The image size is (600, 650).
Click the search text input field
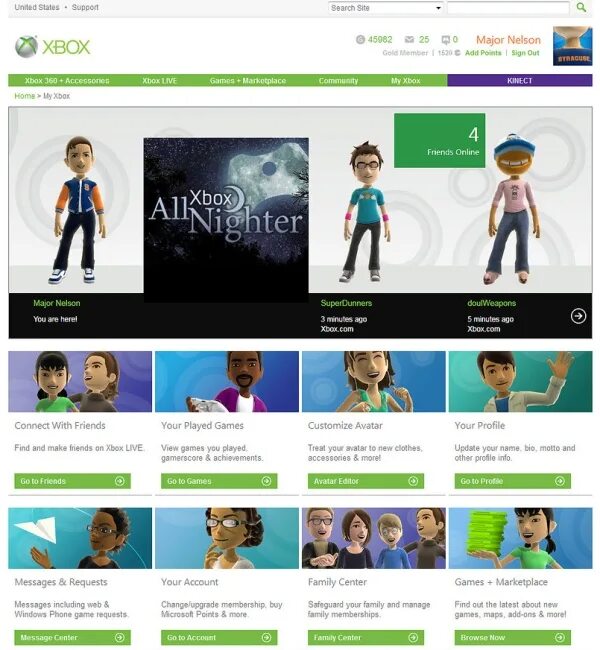click(x=508, y=8)
